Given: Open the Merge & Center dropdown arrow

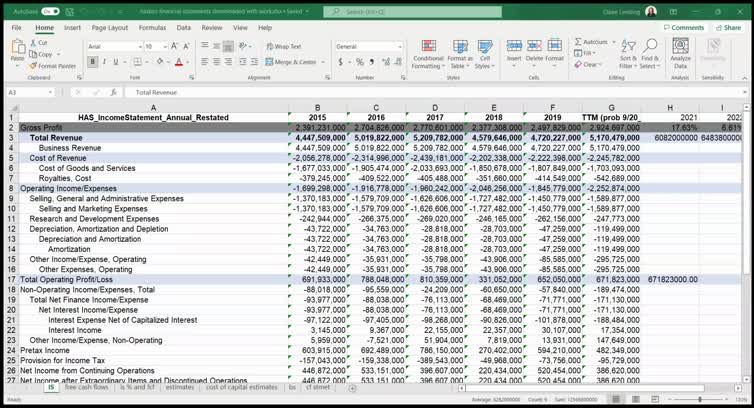Looking at the screenshot, I should click(323, 62).
